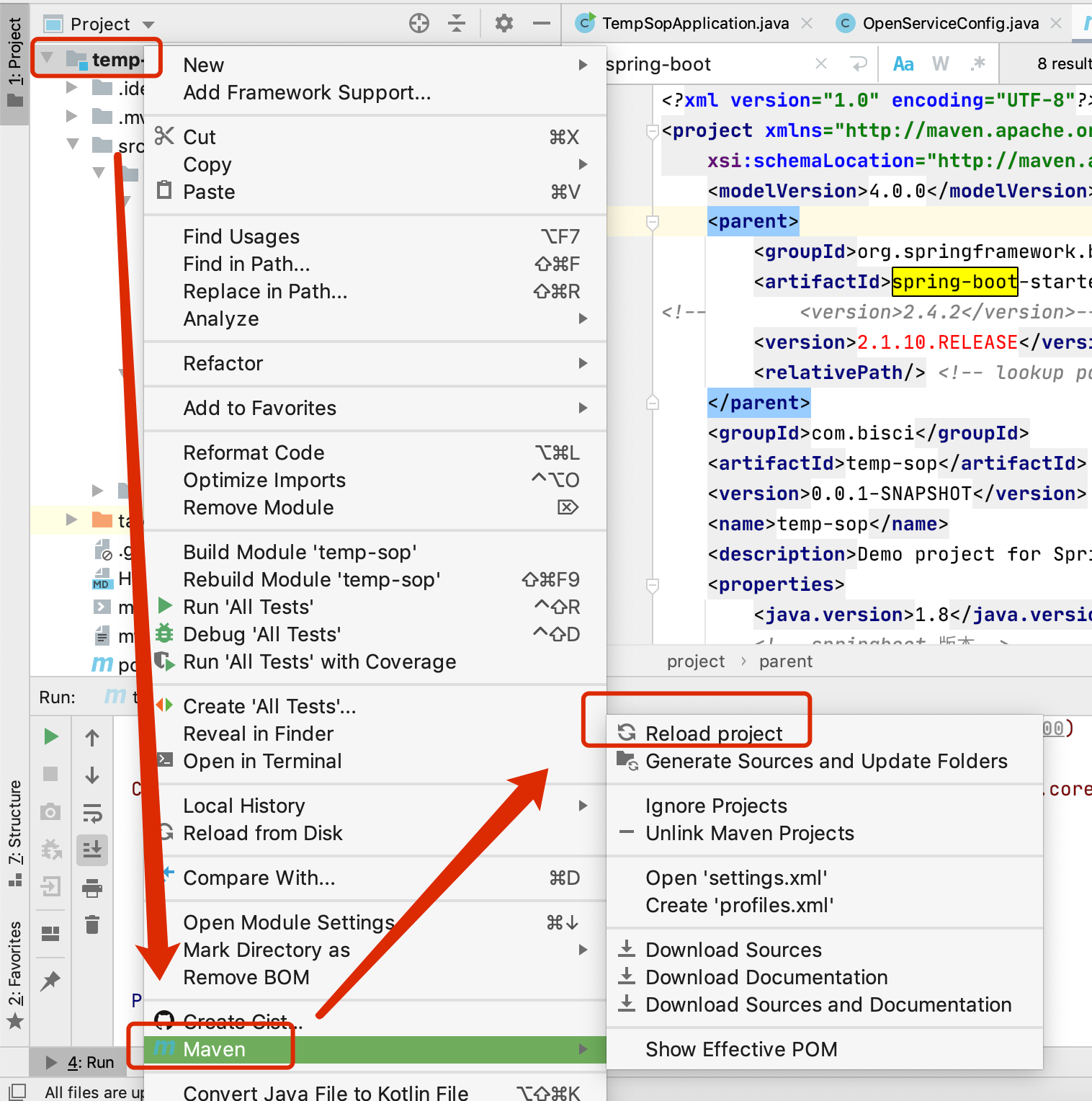Viewport: 1092px width, 1101px height.
Task: Open Project panel settings gear
Action: point(504,22)
